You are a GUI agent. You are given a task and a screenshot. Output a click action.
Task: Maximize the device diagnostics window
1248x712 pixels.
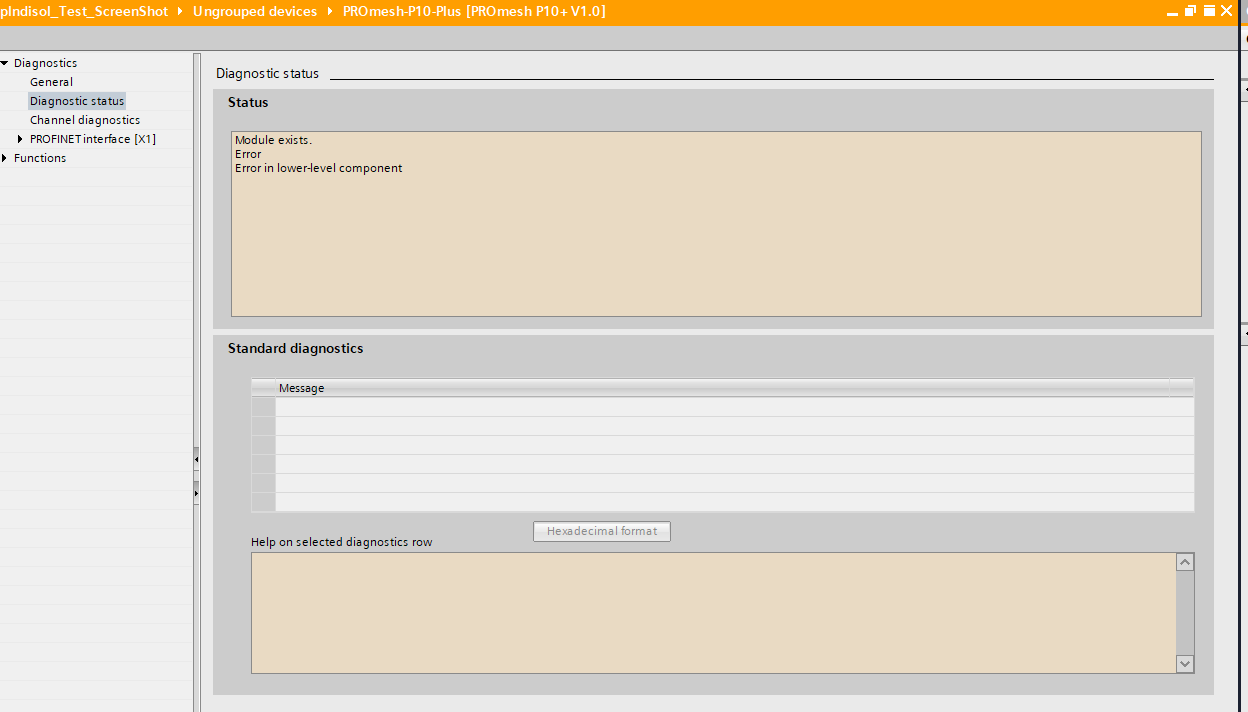pos(1209,11)
